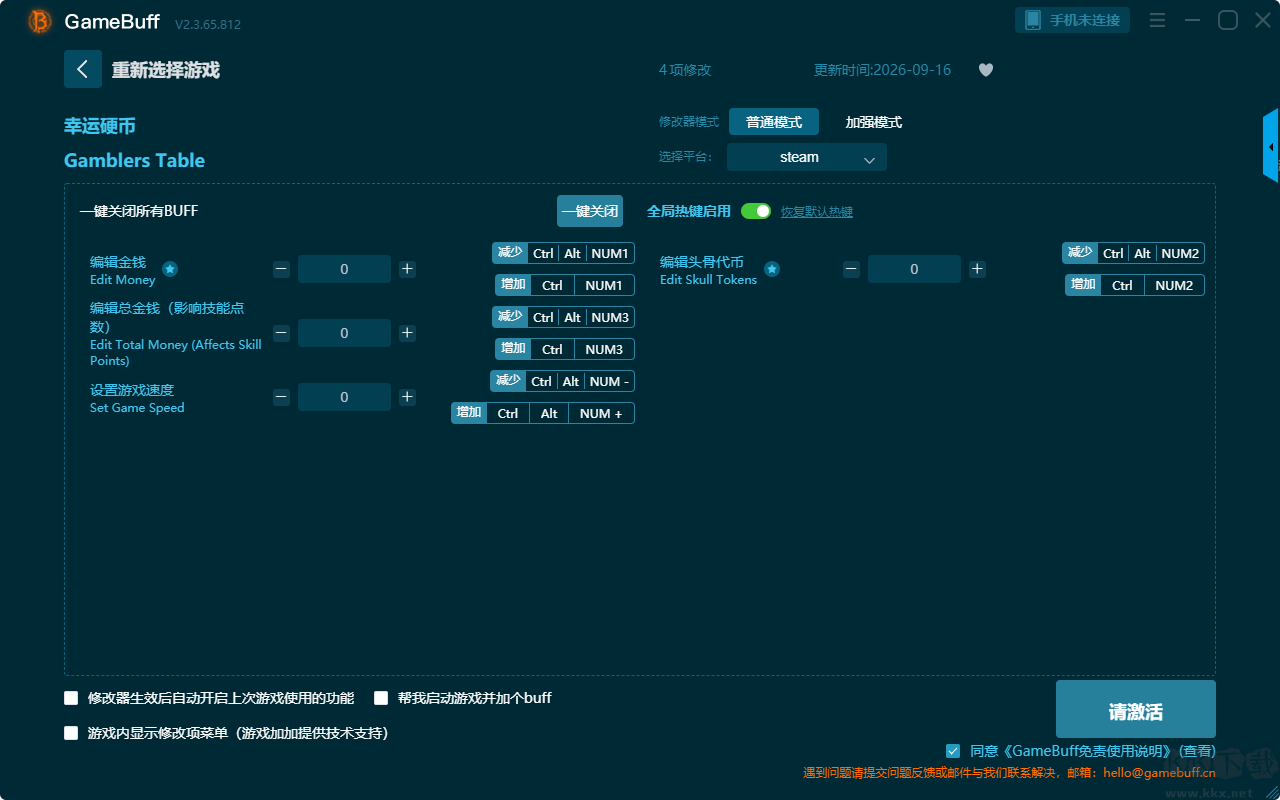
Task: Click the Edit Skull Tokens value field
Action: [914, 269]
